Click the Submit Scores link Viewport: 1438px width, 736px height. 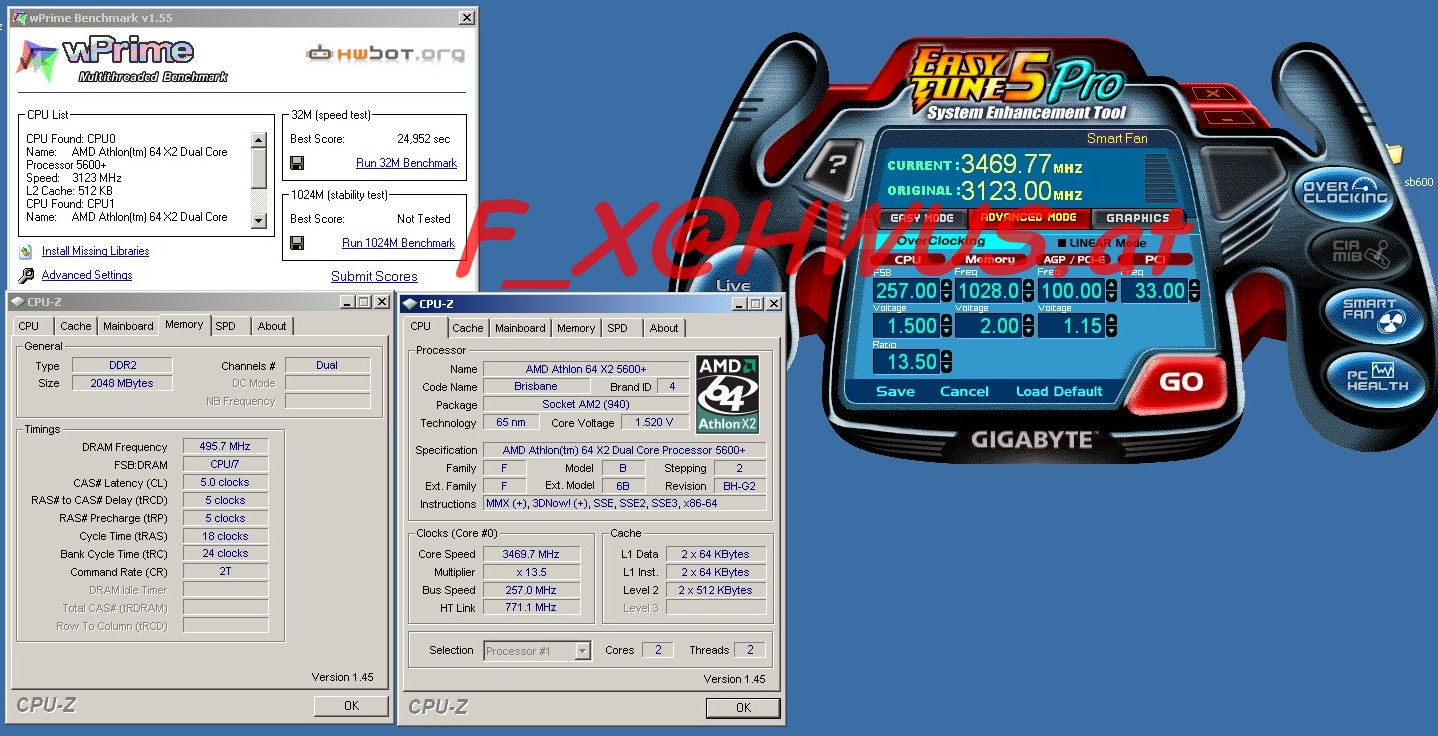tap(374, 277)
